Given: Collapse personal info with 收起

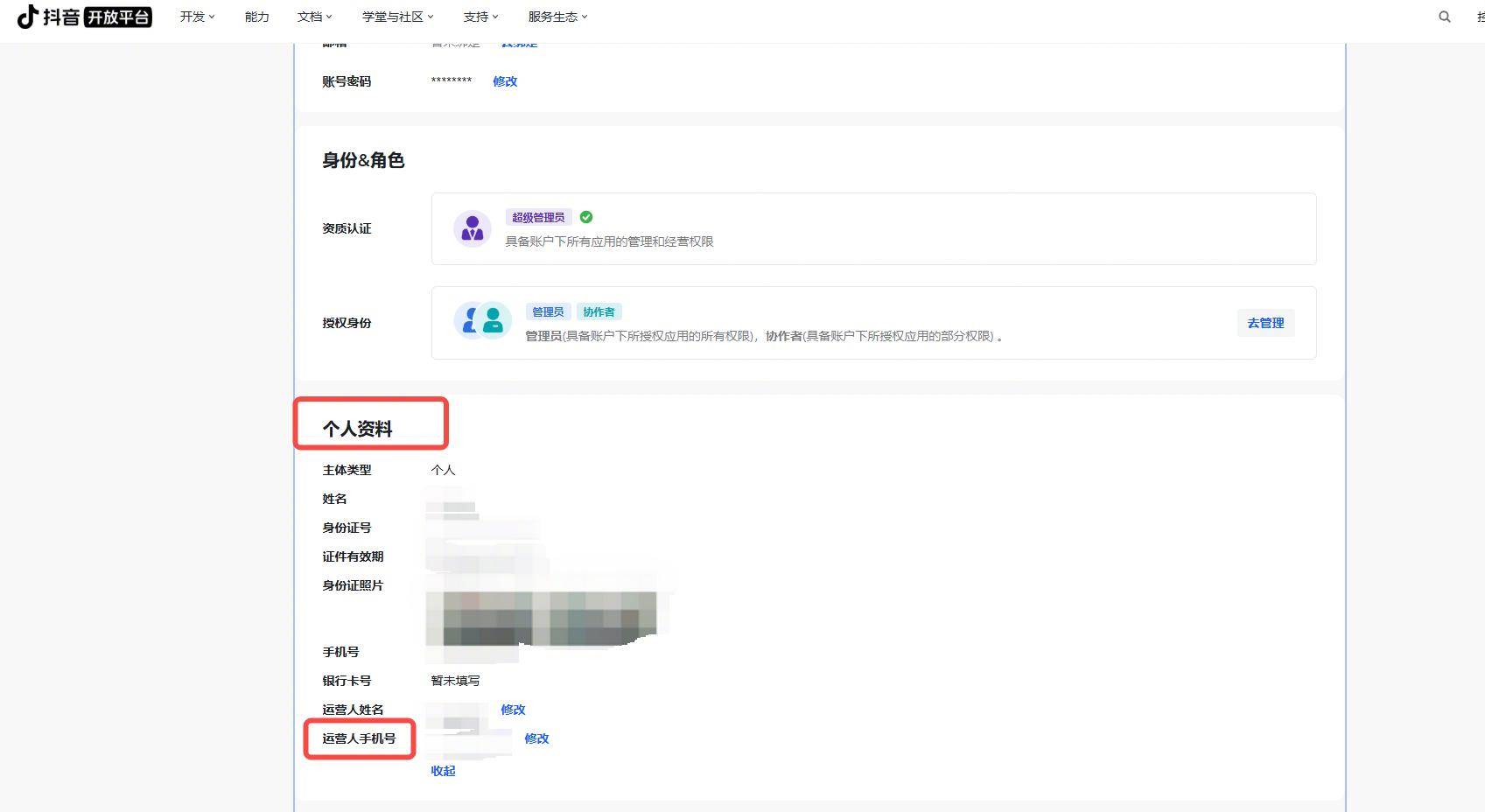Looking at the screenshot, I should (x=443, y=771).
